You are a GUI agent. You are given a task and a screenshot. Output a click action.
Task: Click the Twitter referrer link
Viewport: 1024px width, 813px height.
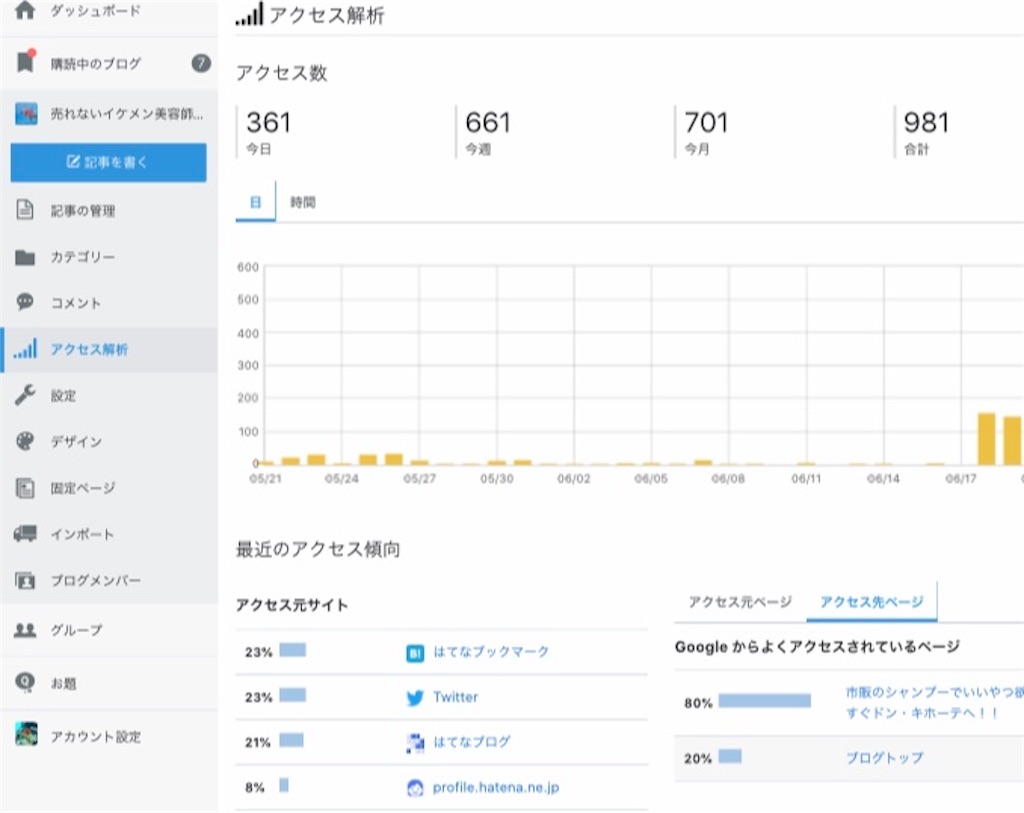tap(455, 697)
